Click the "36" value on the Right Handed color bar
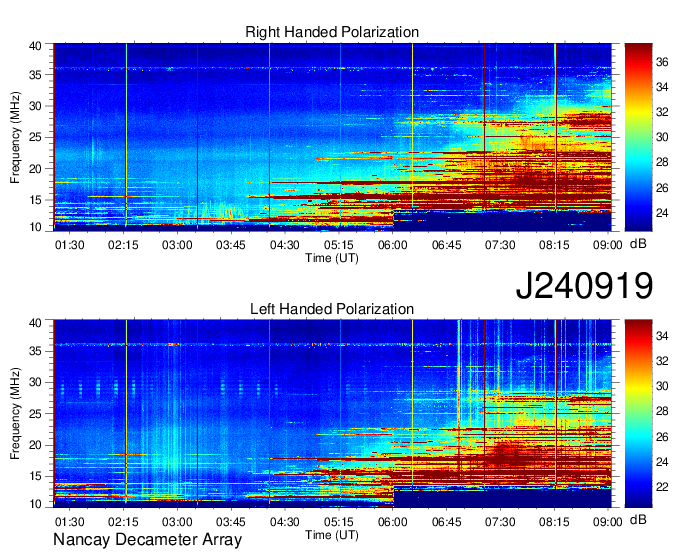This screenshot has width=680, height=552. click(662, 62)
